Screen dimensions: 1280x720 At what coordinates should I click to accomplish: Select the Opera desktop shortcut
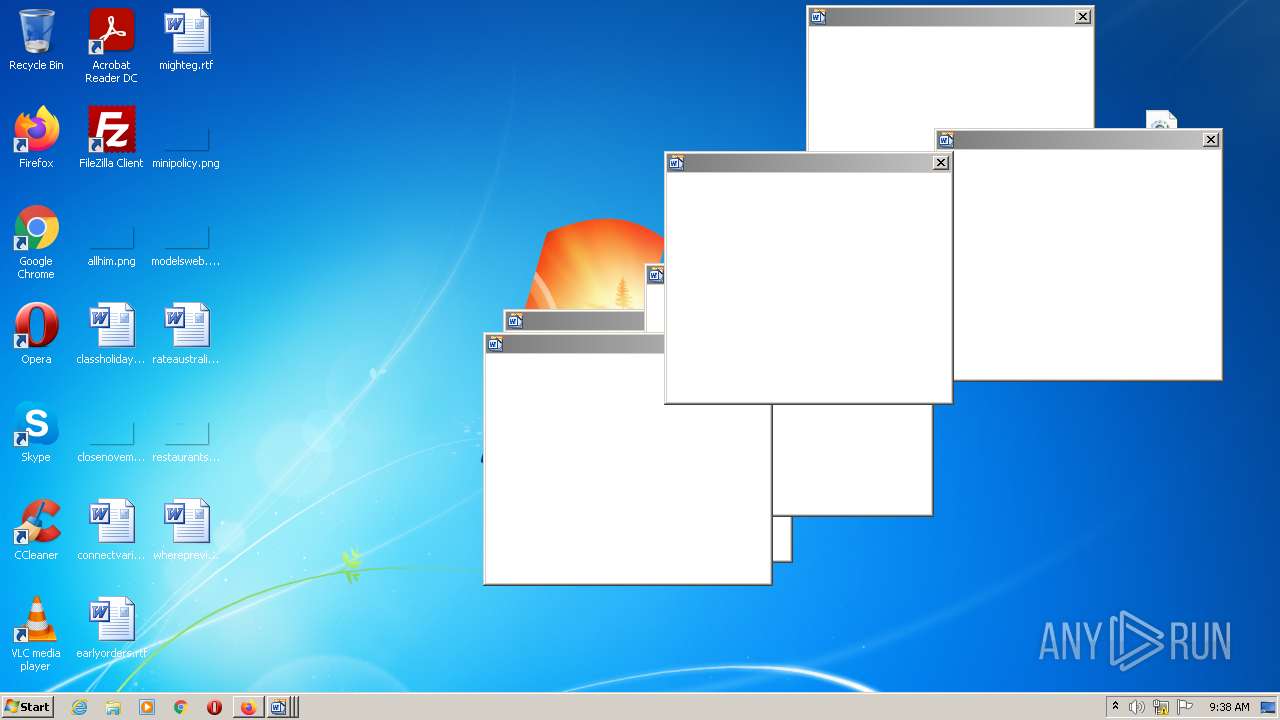click(36, 334)
